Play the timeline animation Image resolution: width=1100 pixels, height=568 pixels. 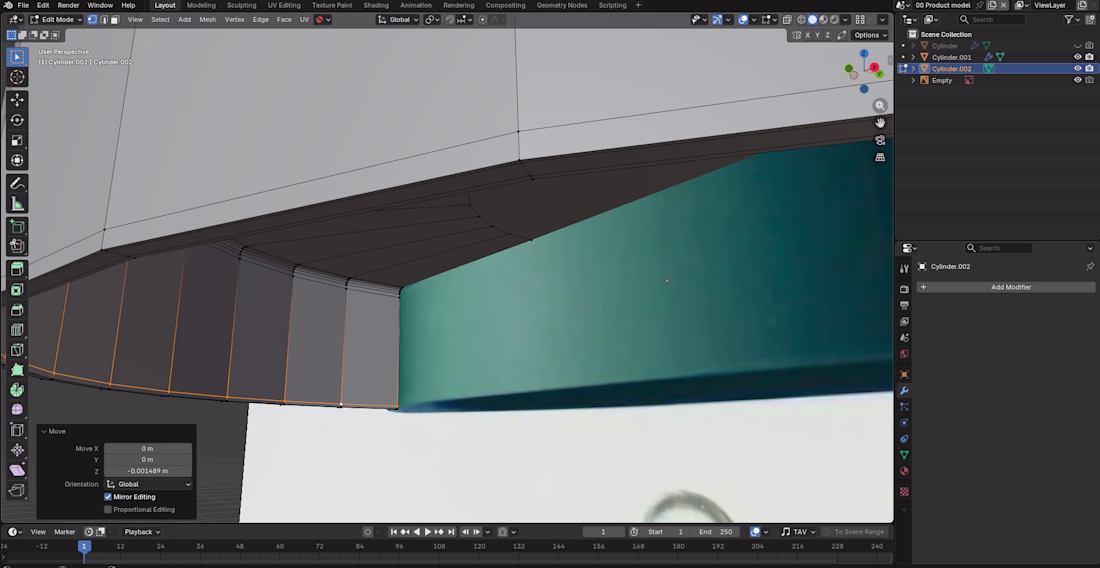click(x=428, y=532)
